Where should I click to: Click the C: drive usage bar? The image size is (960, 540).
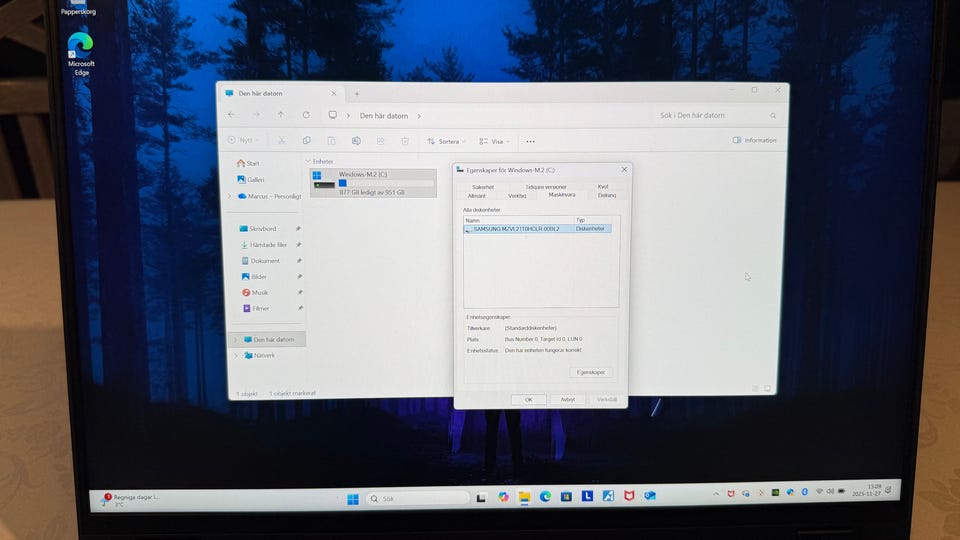pyautogui.click(x=386, y=183)
